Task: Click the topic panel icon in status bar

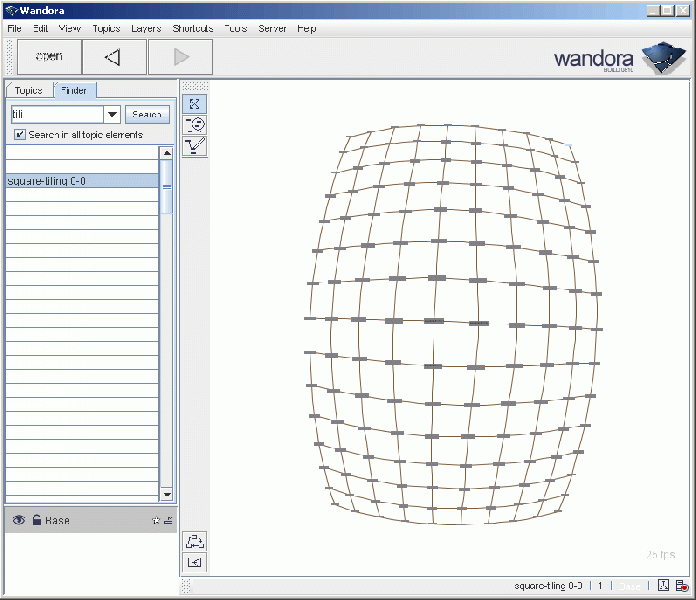Action: tap(663, 587)
